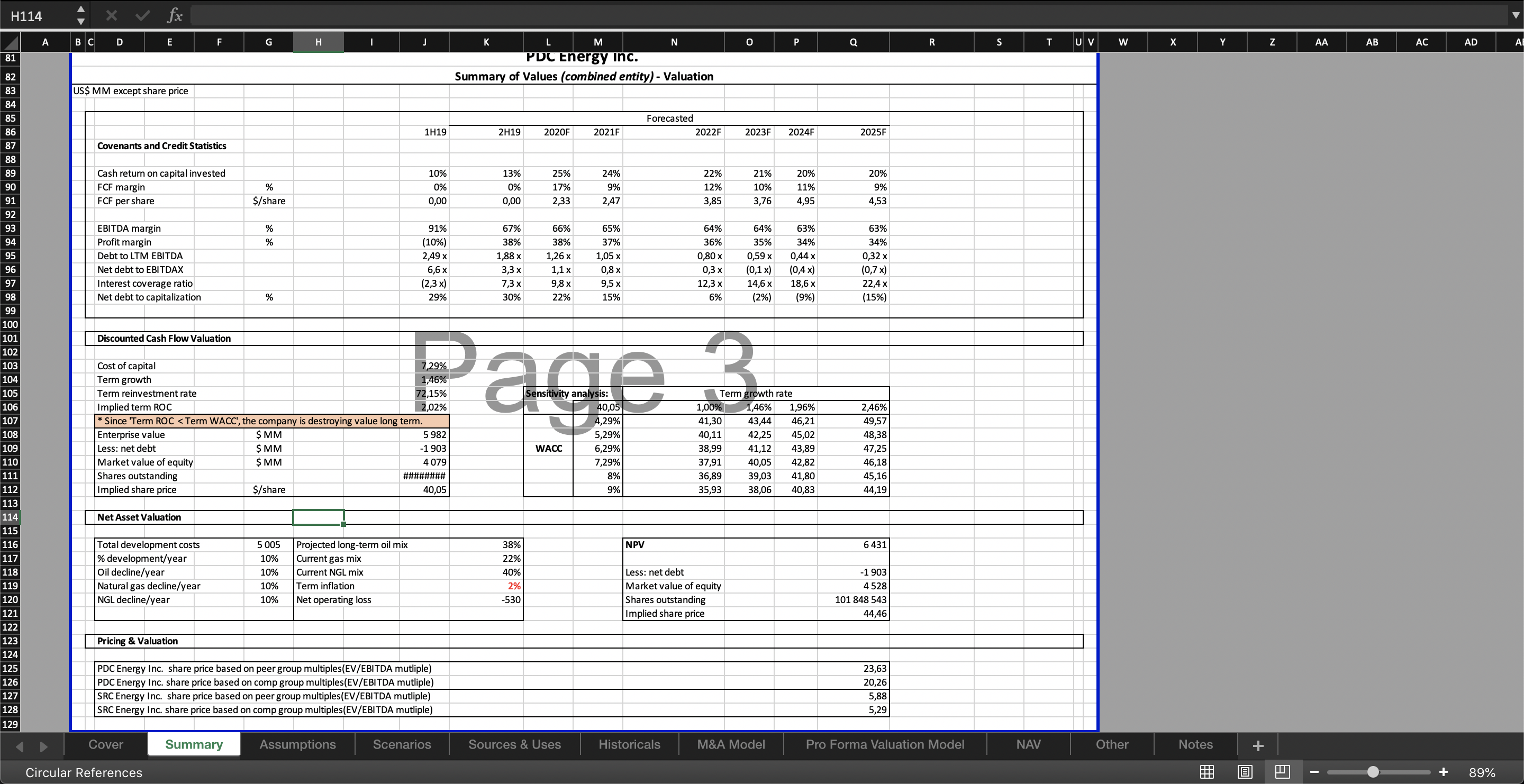Click the zoom slider handle

(1373, 772)
